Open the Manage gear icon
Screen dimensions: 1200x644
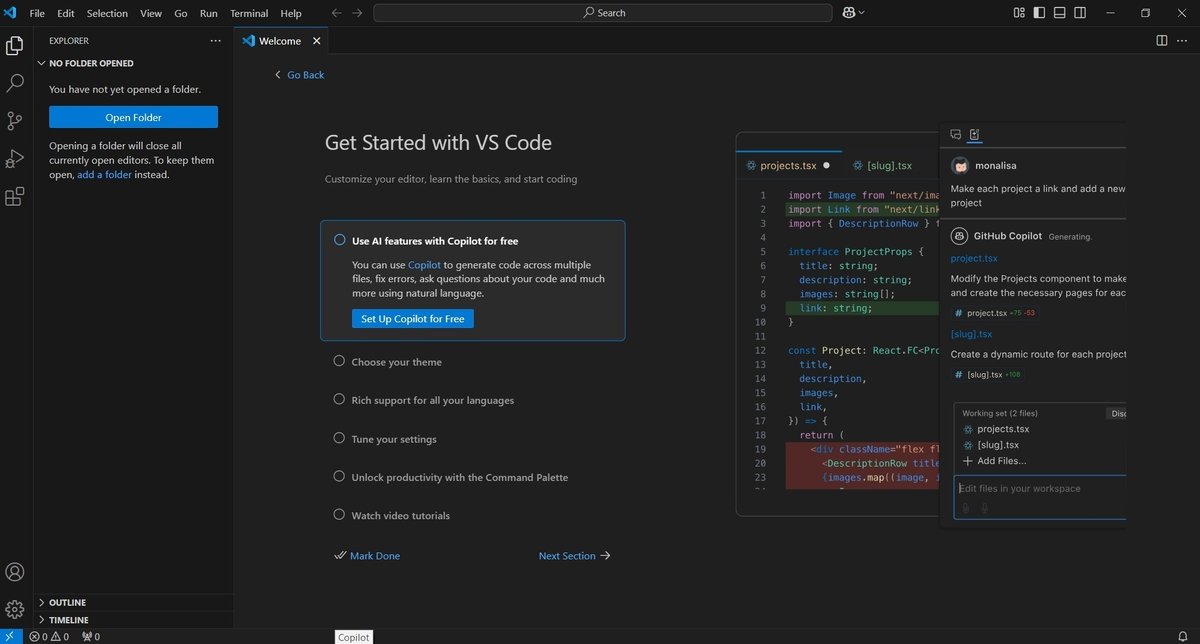click(15, 609)
